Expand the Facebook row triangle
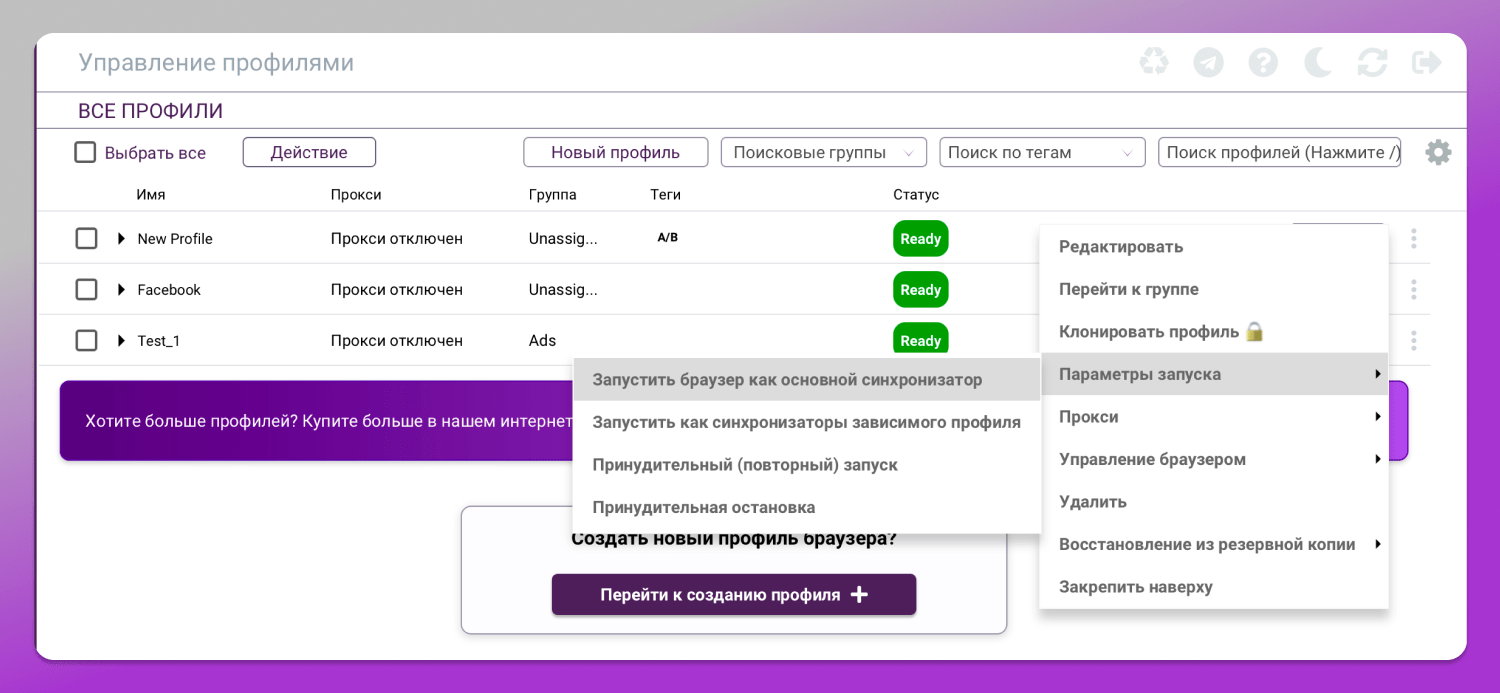The image size is (1500, 693). click(x=122, y=289)
